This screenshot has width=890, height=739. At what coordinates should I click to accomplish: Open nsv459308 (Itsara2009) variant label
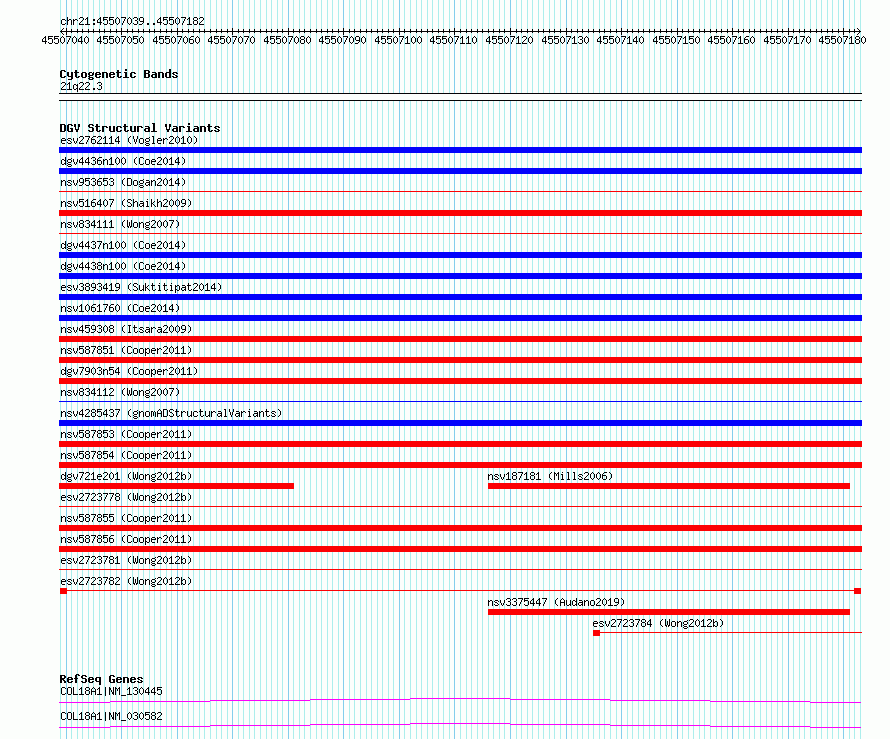click(126, 329)
